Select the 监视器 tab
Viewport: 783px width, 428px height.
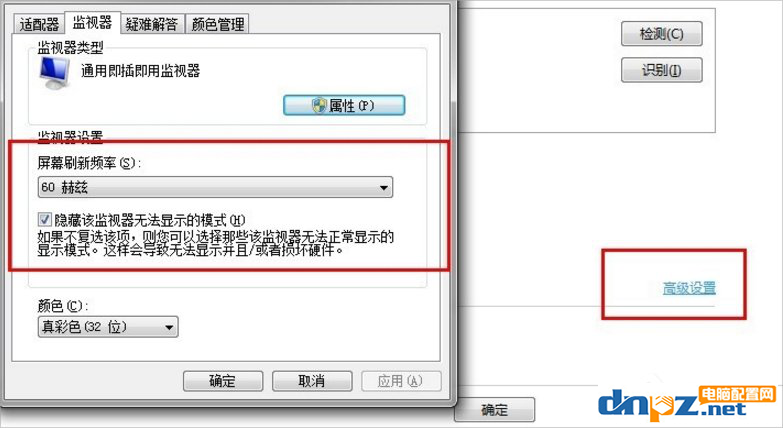(x=92, y=22)
